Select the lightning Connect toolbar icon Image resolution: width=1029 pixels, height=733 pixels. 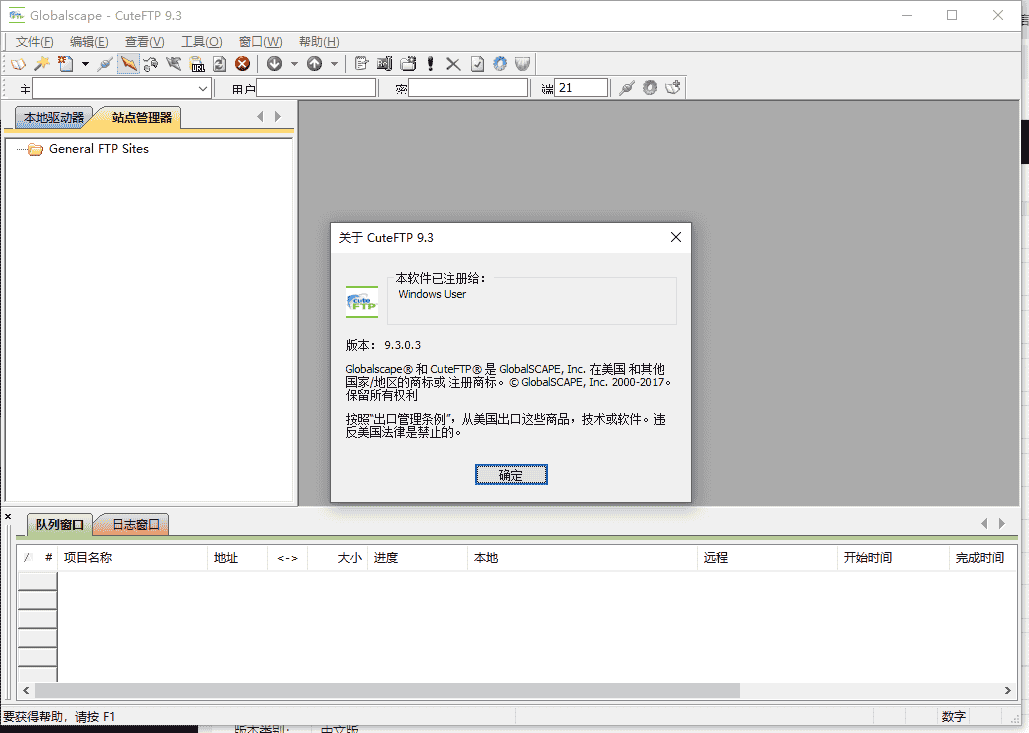(x=126, y=63)
